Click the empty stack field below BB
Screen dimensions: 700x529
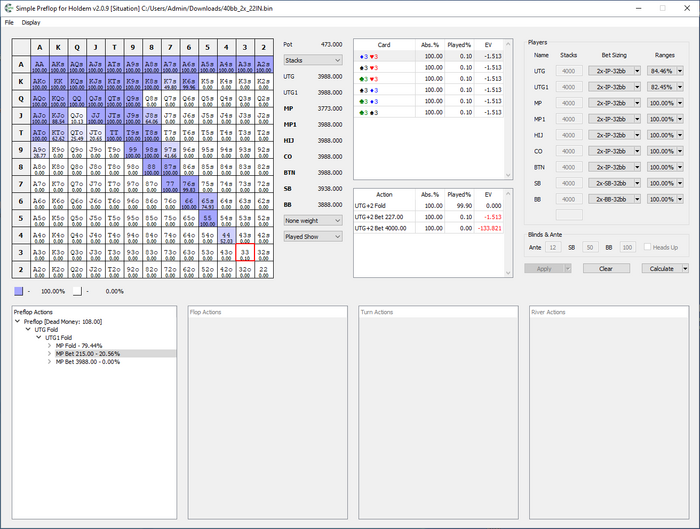click(x=569, y=215)
